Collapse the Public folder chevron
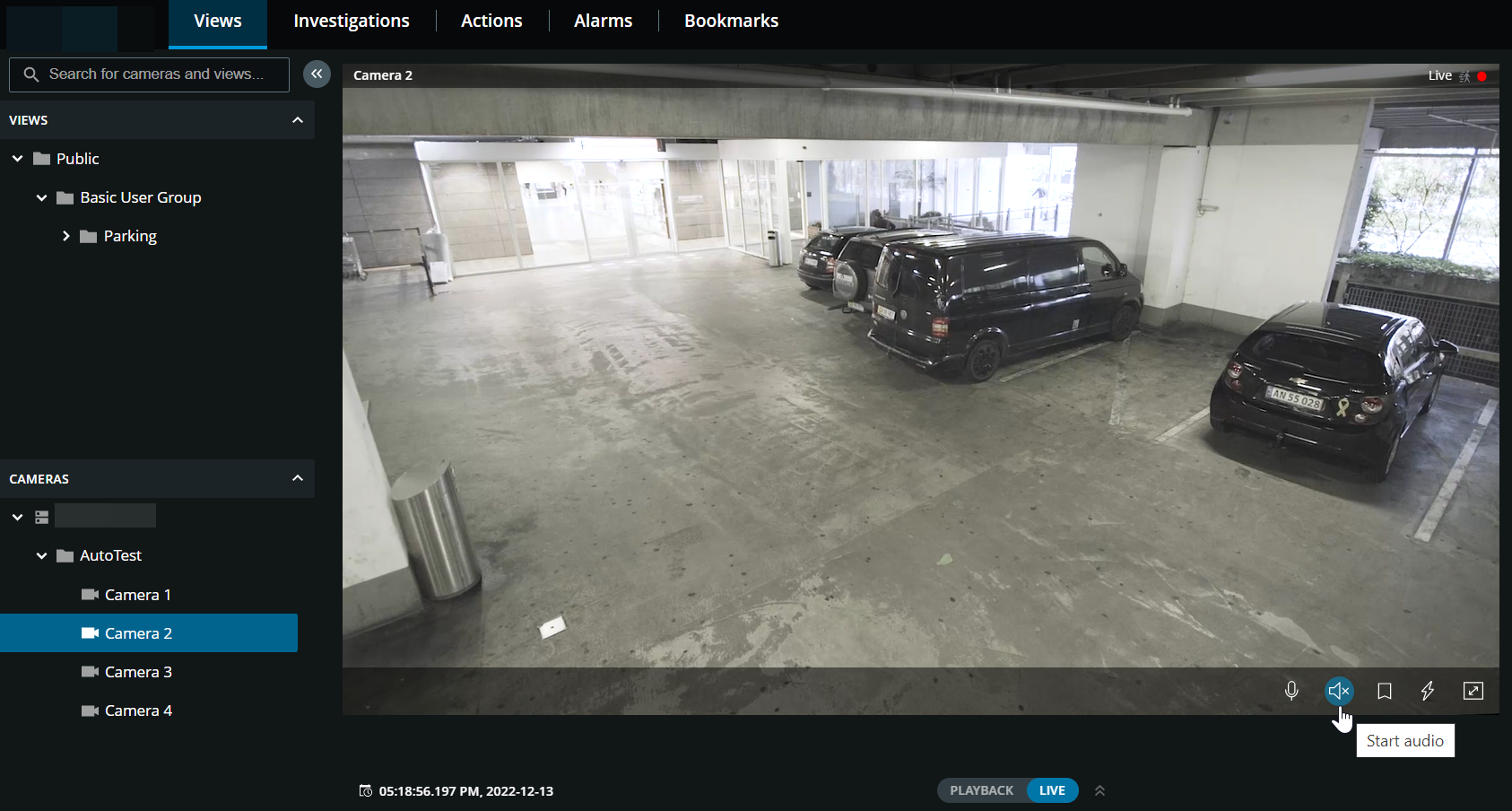 point(17,159)
